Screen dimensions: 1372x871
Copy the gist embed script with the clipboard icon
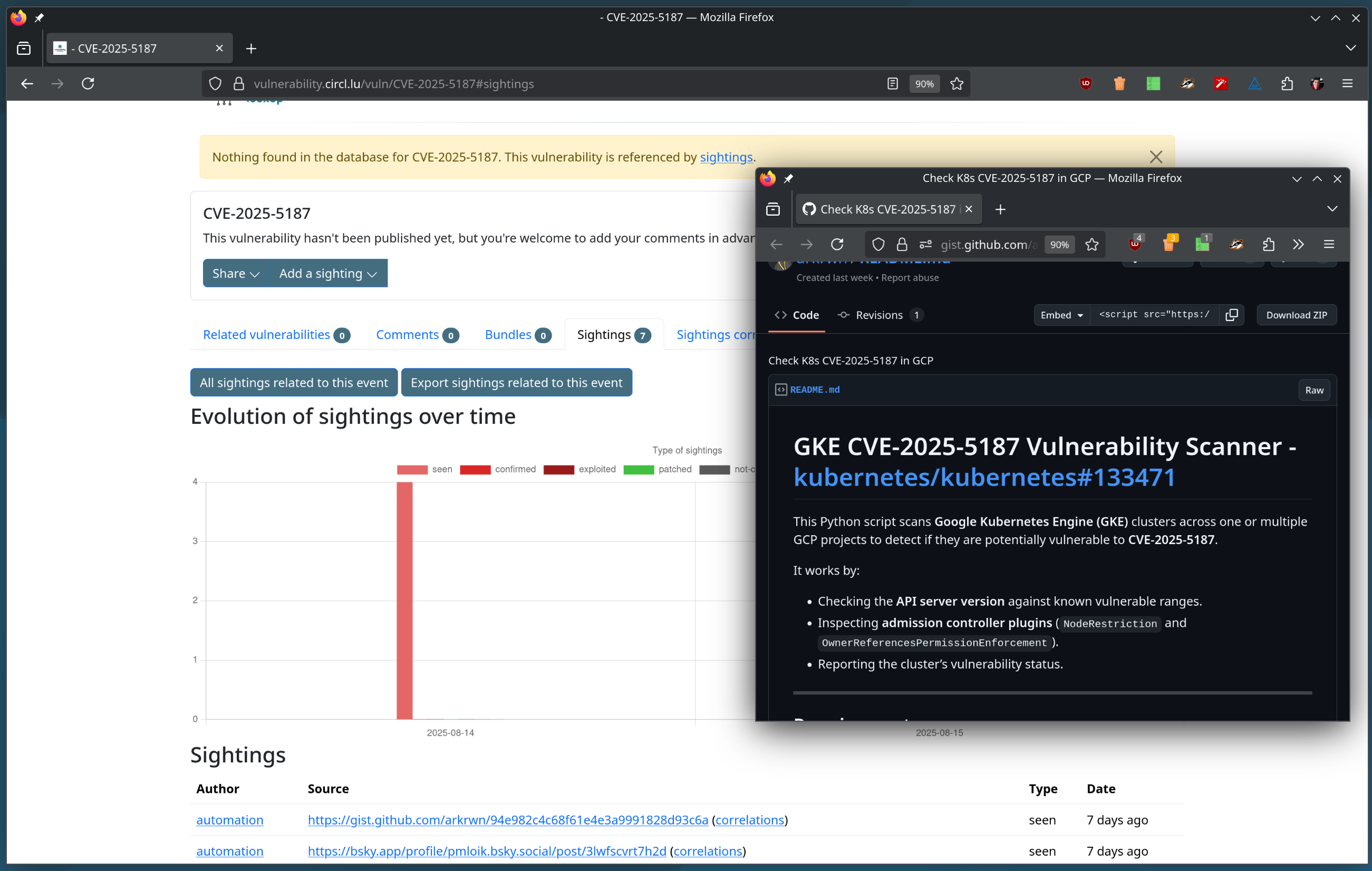1231,315
